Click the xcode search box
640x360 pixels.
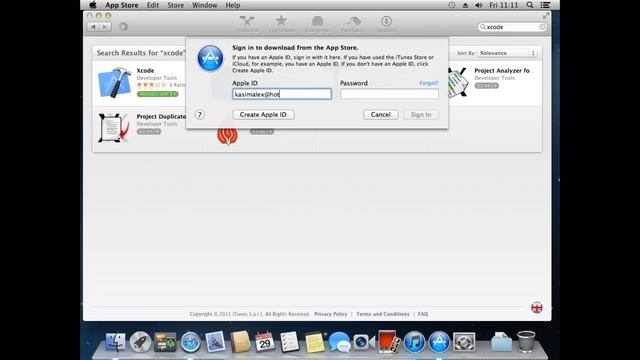[x=512, y=27]
